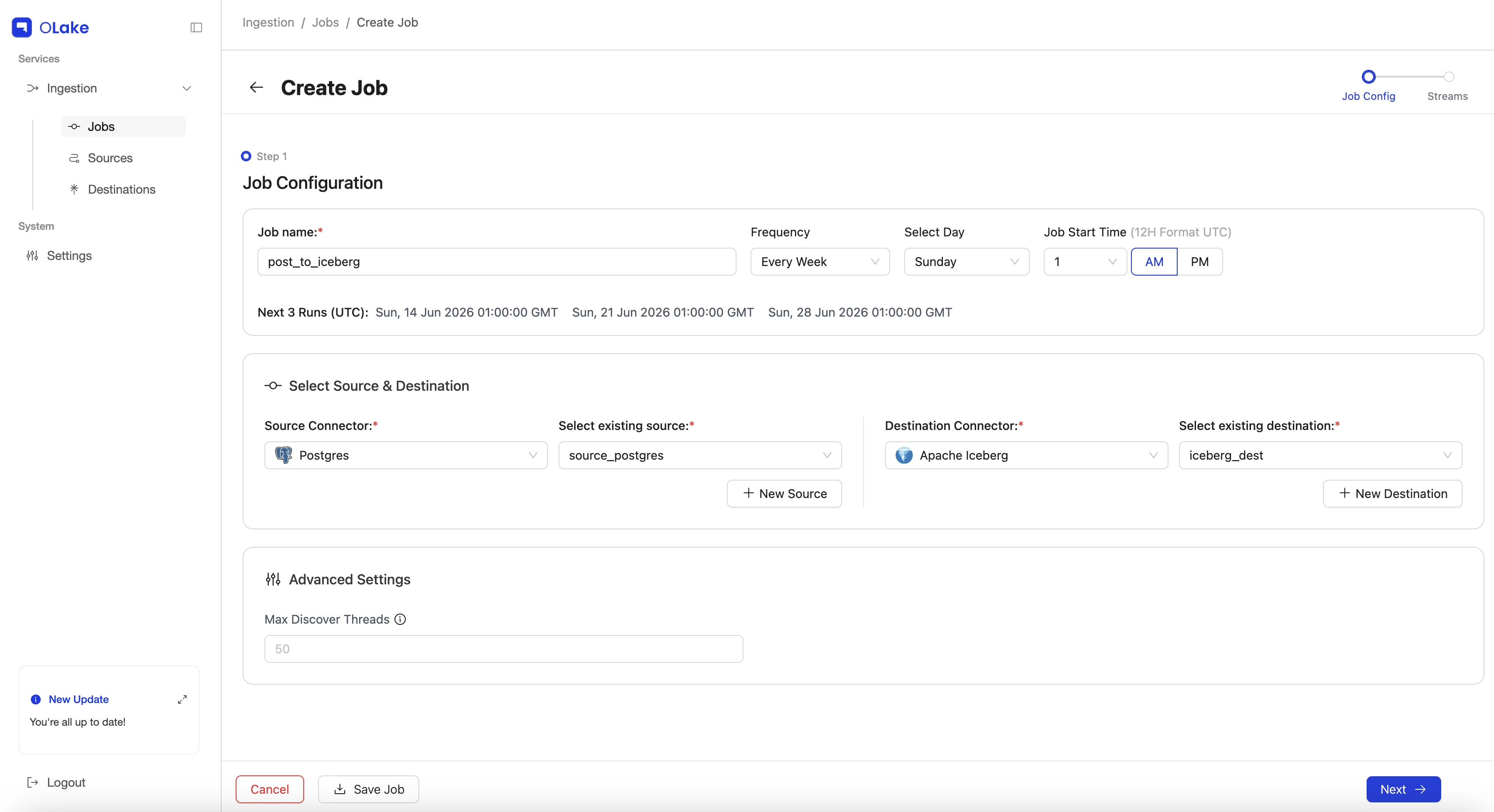Click the New Update link text
The image size is (1494, 812).
pyautogui.click(x=79, y=699)
